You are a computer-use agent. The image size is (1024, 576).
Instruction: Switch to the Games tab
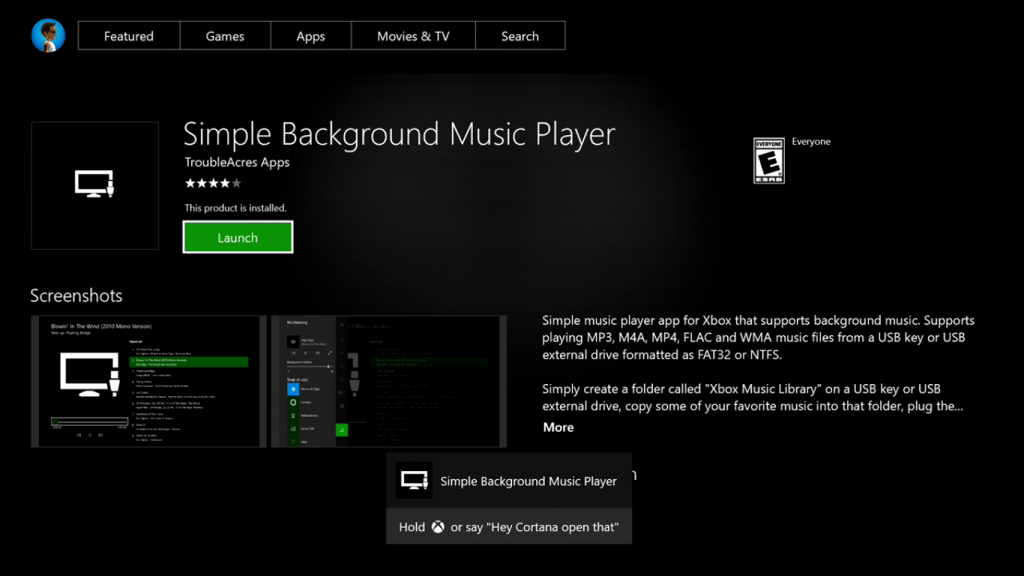[225, 36]
